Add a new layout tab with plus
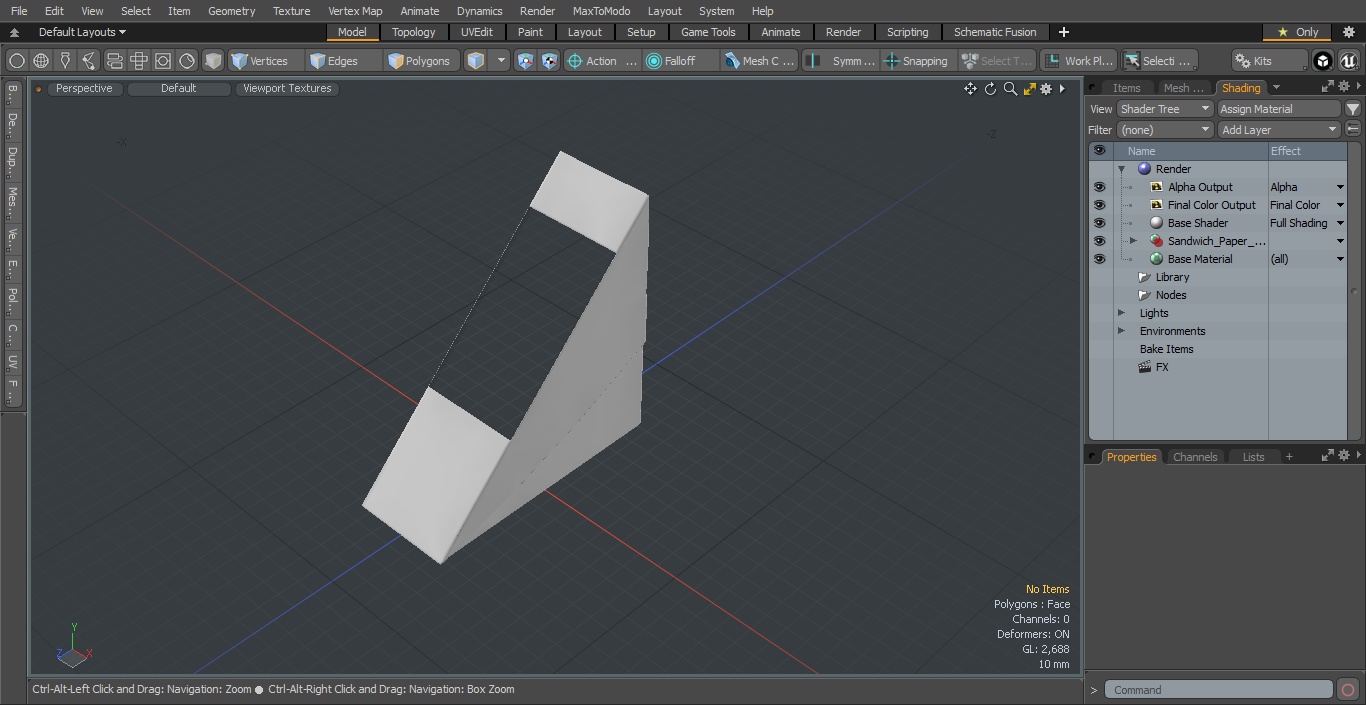The image size is (1366, 705). [1063, 32]
